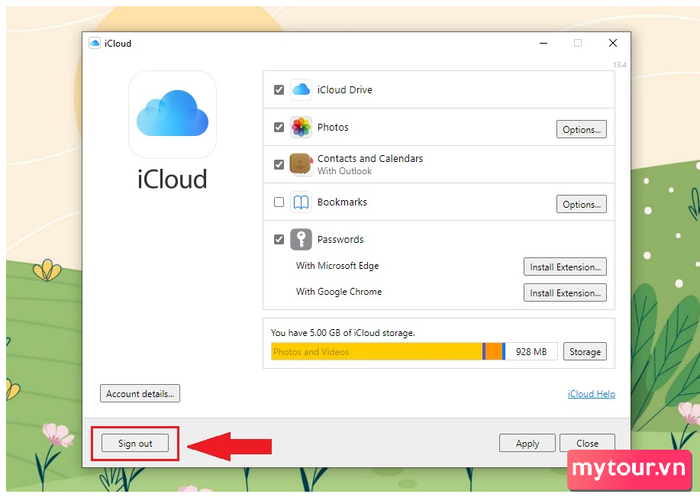Click the small iCloud title bar icon

click(x=95, y=43)
